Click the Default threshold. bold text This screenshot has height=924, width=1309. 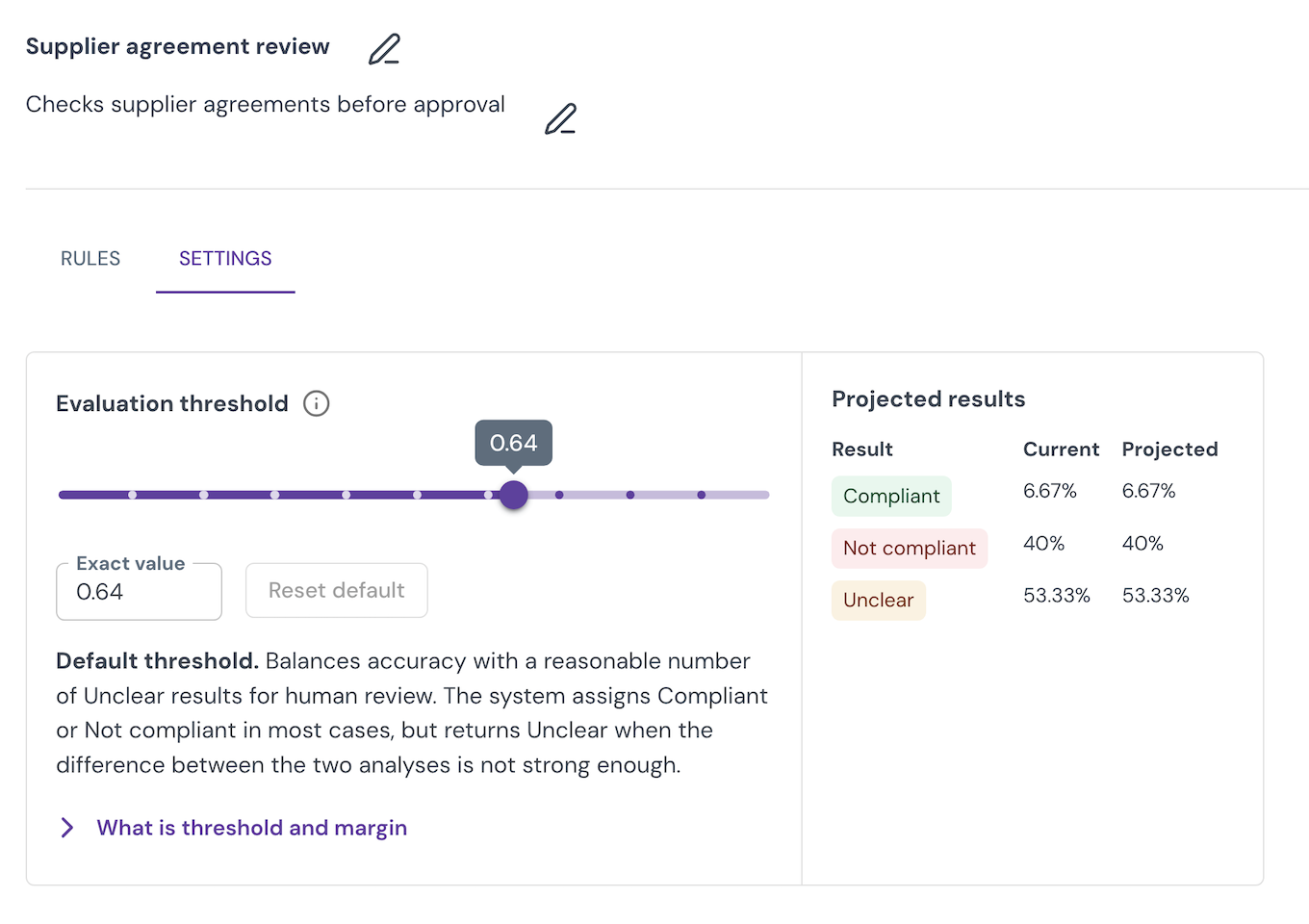157,661
